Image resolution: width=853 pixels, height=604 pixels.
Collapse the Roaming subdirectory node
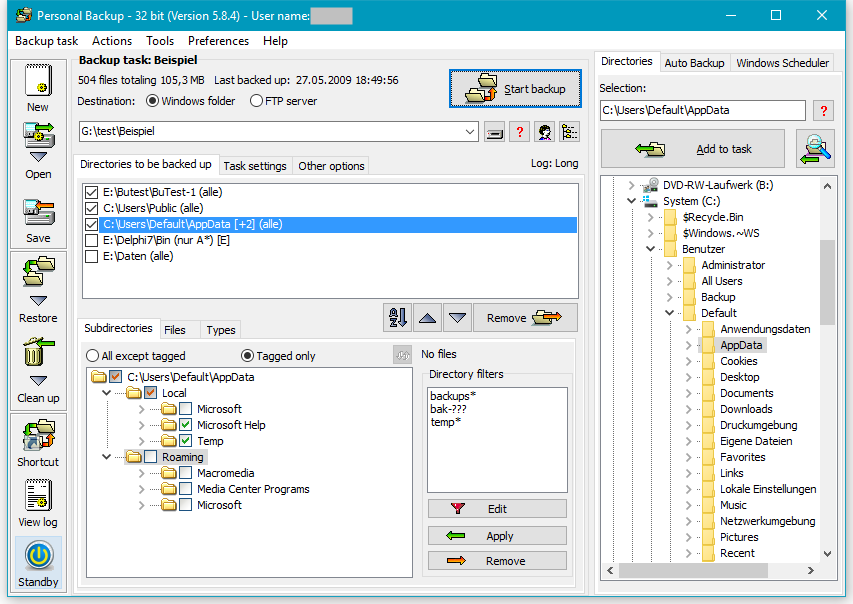point(107,457)
